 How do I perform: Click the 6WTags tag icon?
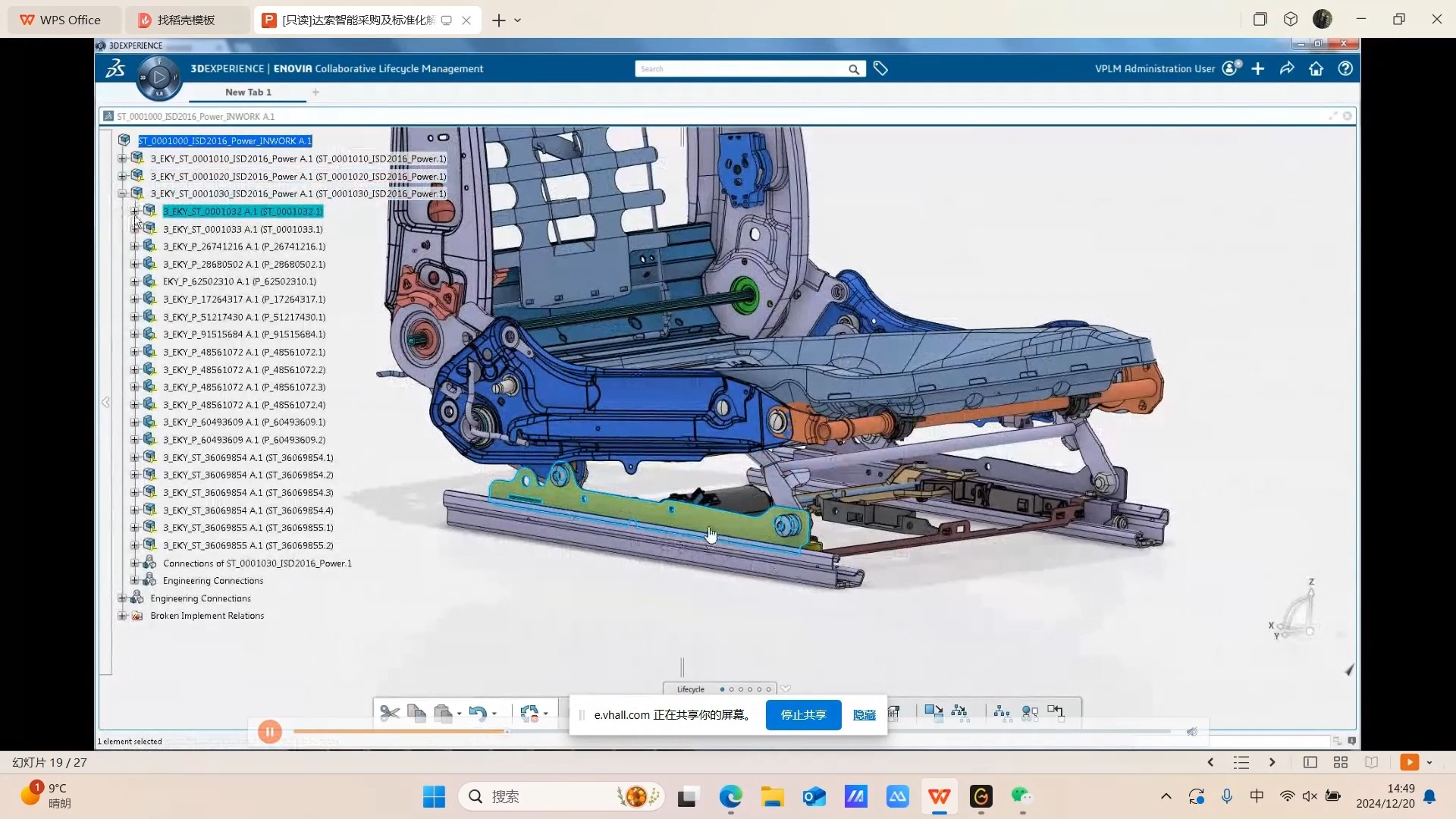pyautogui.click(x=880, y=69)
